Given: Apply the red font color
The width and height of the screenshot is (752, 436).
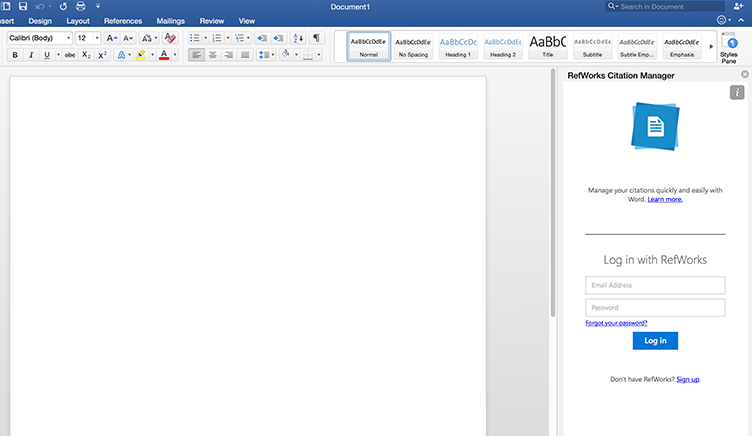Looking at the screenshot, I should tap(164, 55).
